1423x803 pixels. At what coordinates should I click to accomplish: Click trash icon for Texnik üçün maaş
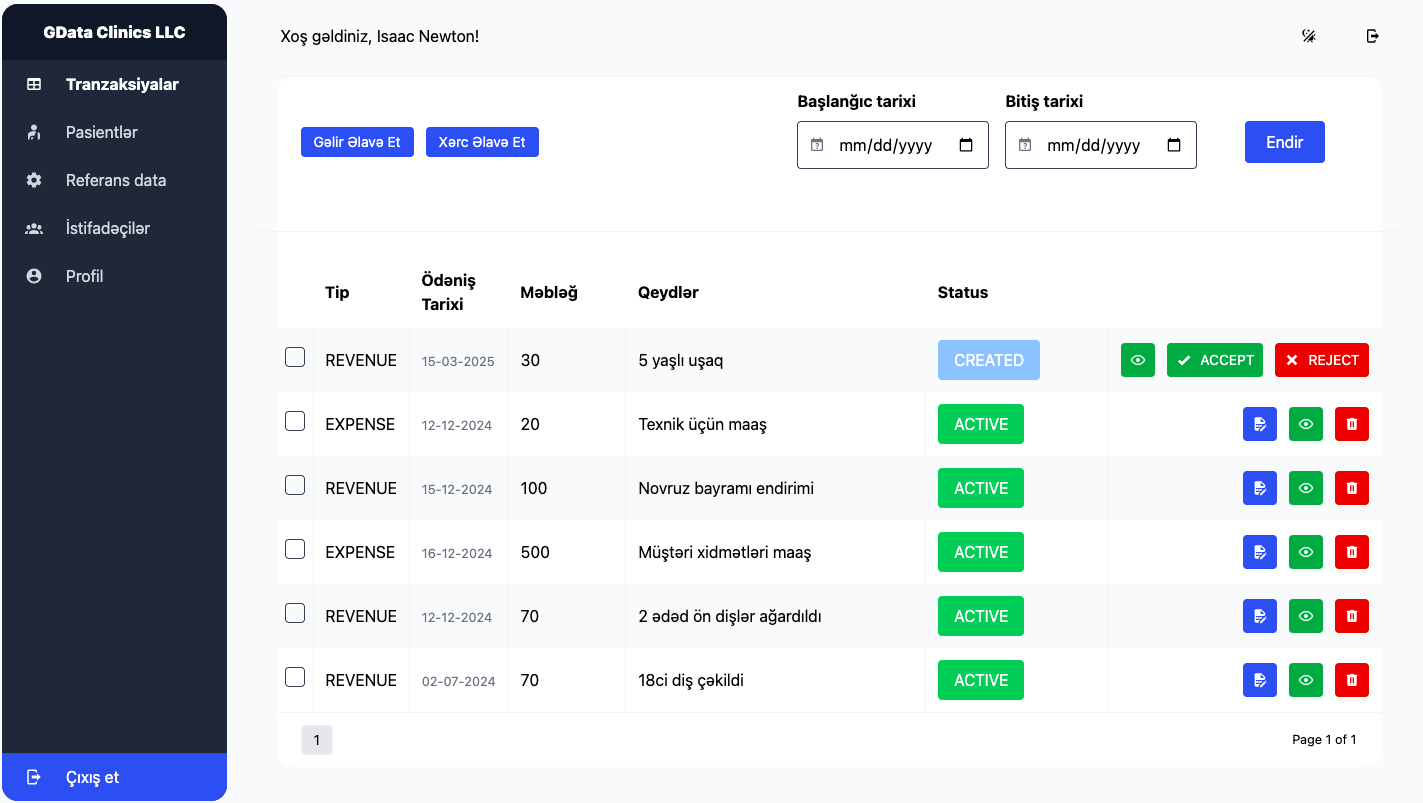(x=1352, y=424)
